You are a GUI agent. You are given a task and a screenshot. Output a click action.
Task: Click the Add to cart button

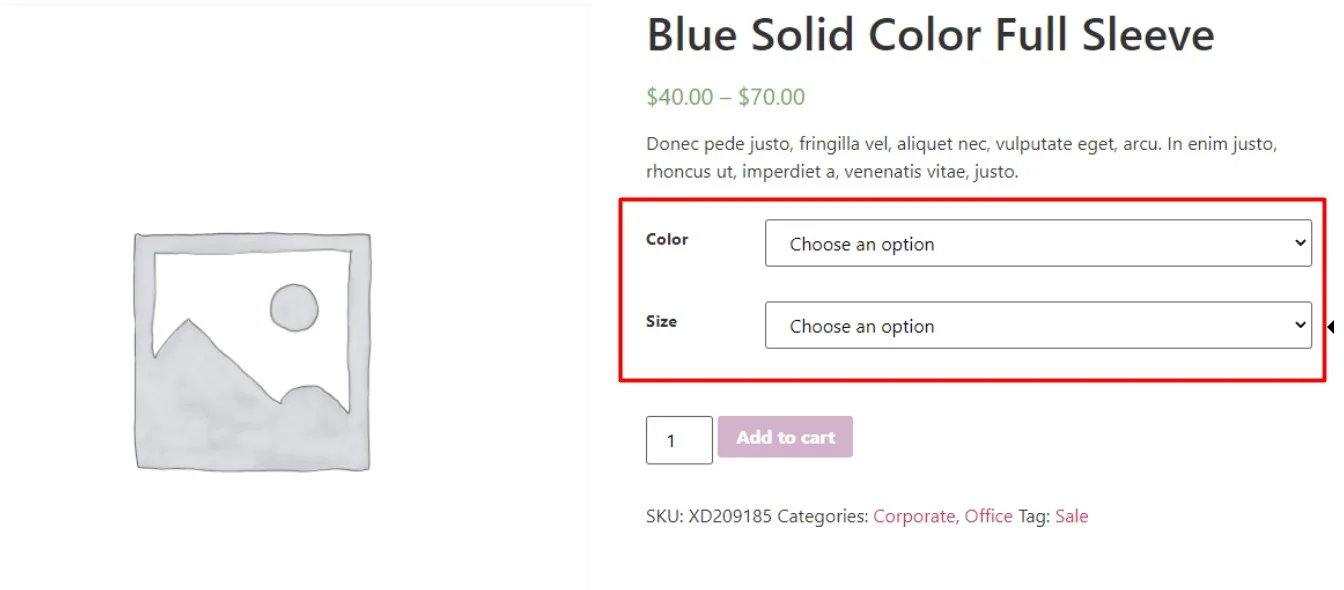pyautogui.click(x=785, y=437)
